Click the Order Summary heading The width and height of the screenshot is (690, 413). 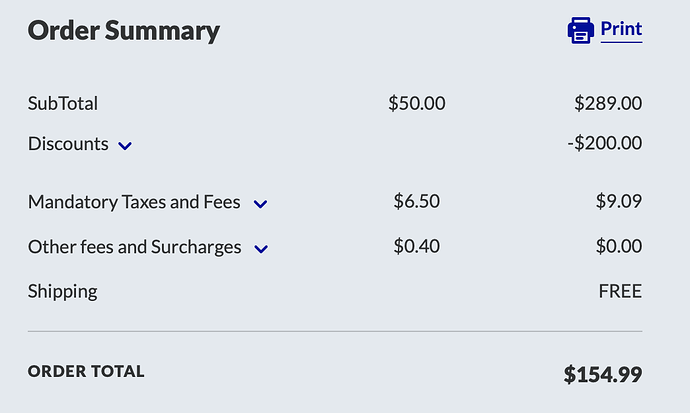[124, 30]
